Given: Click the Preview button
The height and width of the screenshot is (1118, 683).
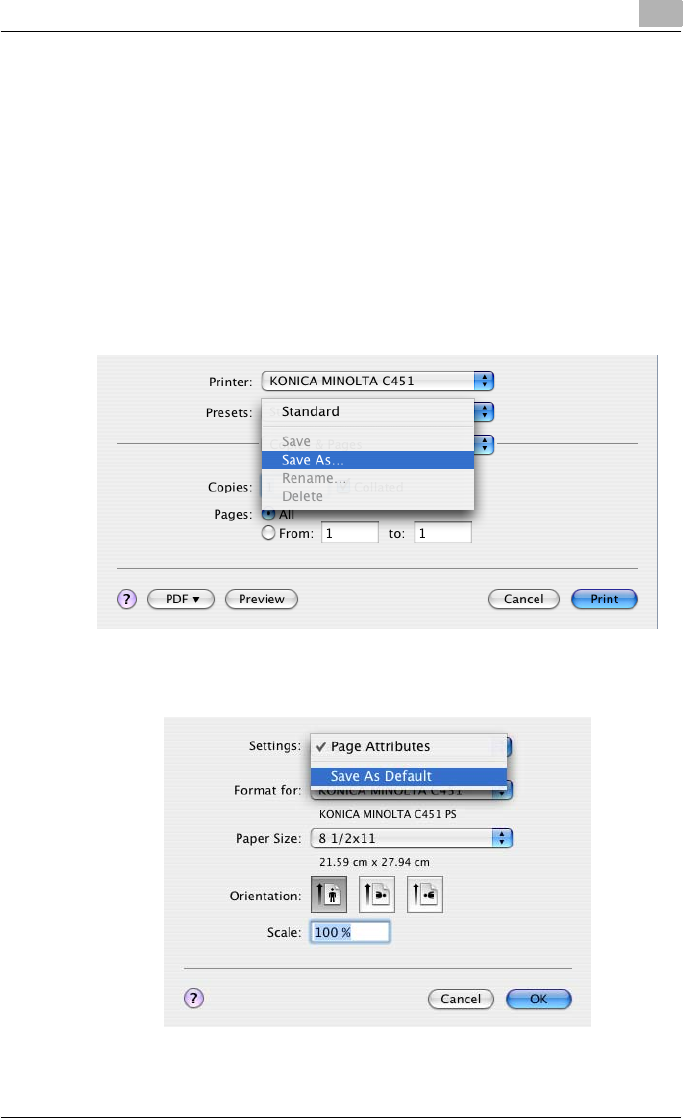Looking at the screenshot, I should [x=262, y=599].
